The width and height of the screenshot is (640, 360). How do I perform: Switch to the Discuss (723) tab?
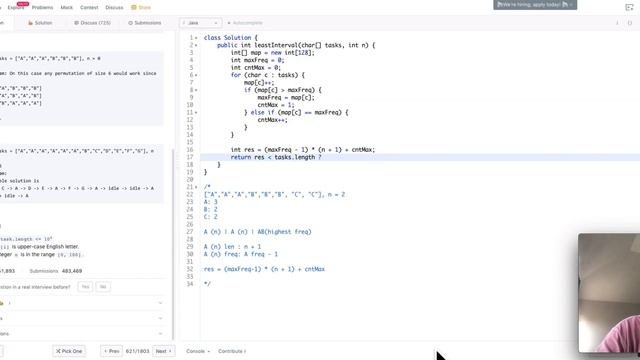click(x=92, y=23)
